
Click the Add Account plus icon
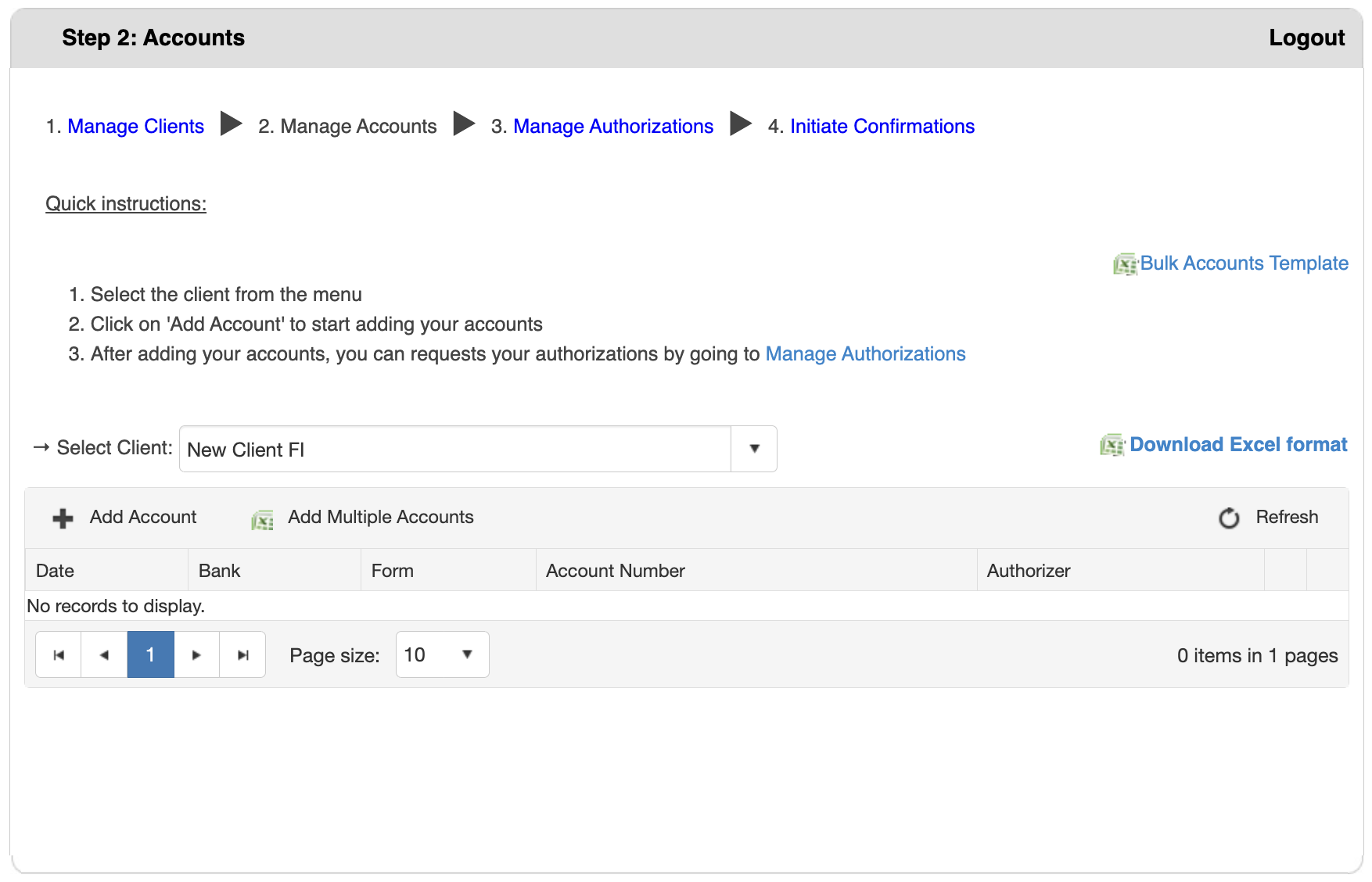[61, 517]
